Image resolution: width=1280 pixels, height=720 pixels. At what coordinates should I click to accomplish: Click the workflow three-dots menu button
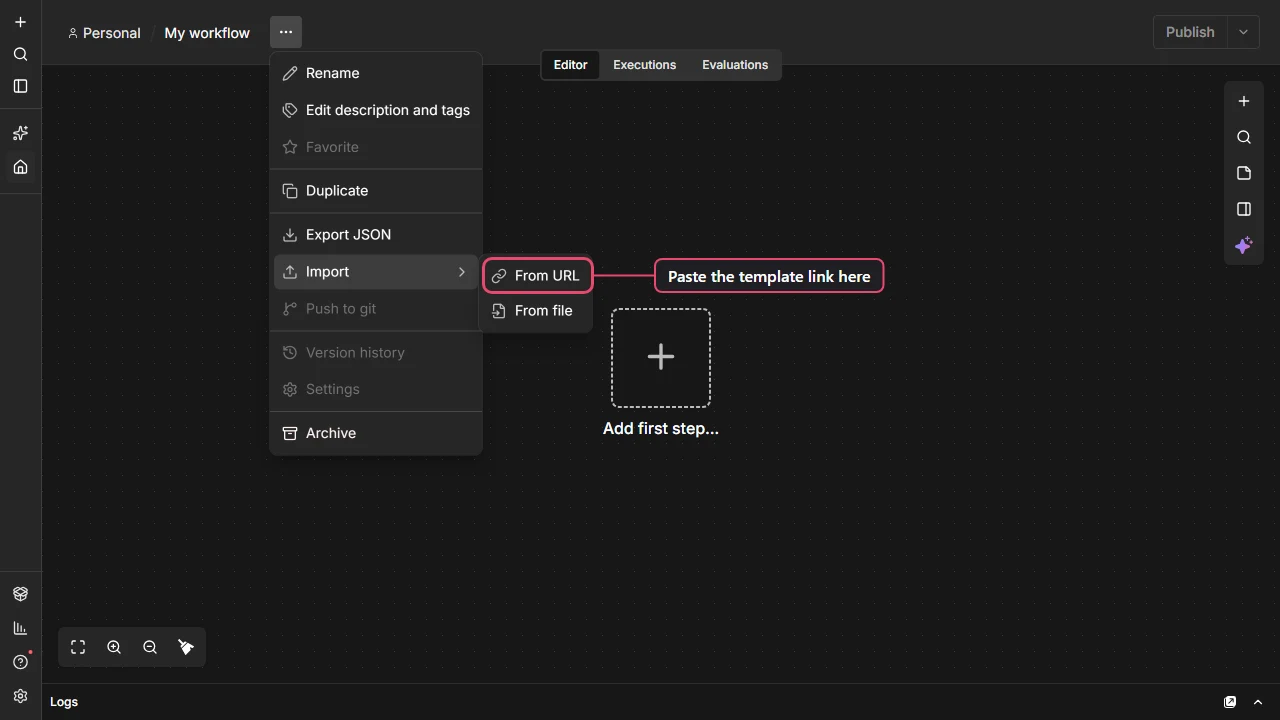286,32
